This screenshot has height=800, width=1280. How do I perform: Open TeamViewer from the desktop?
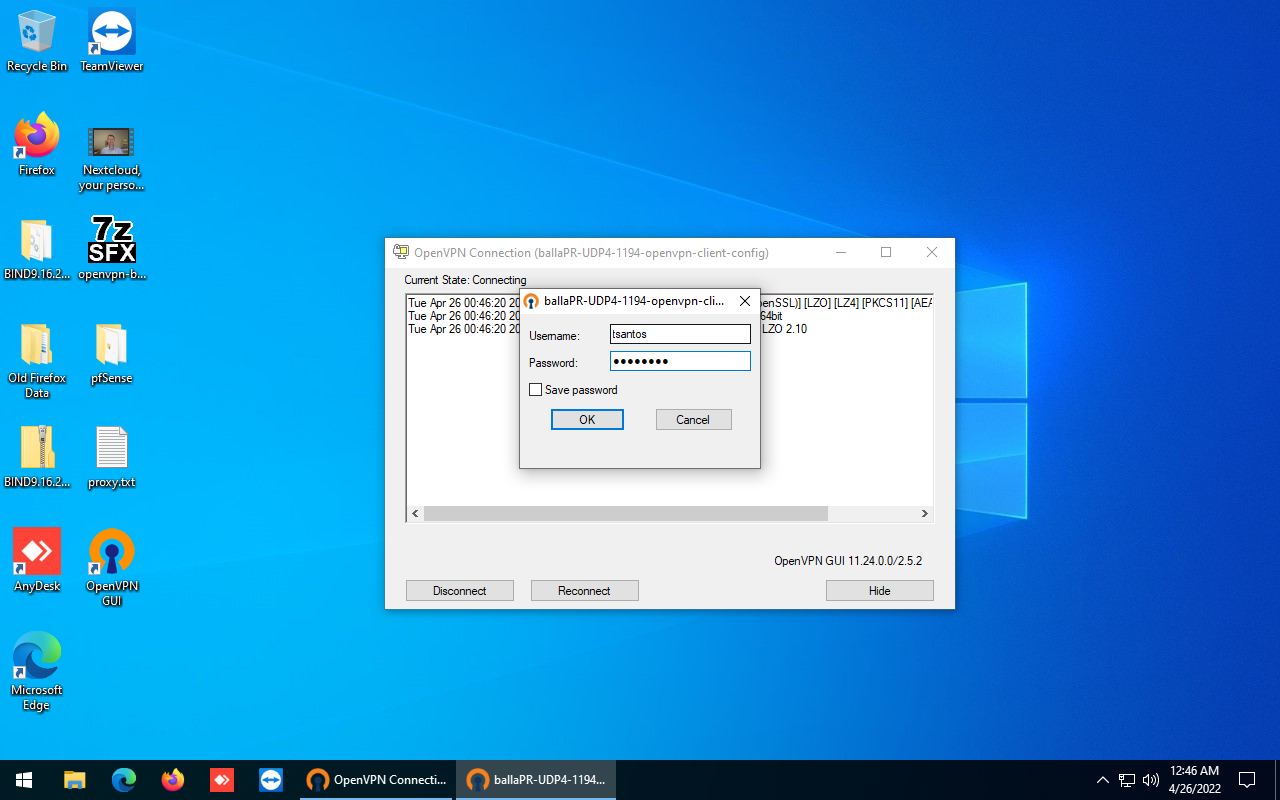[x=111, y=30]
